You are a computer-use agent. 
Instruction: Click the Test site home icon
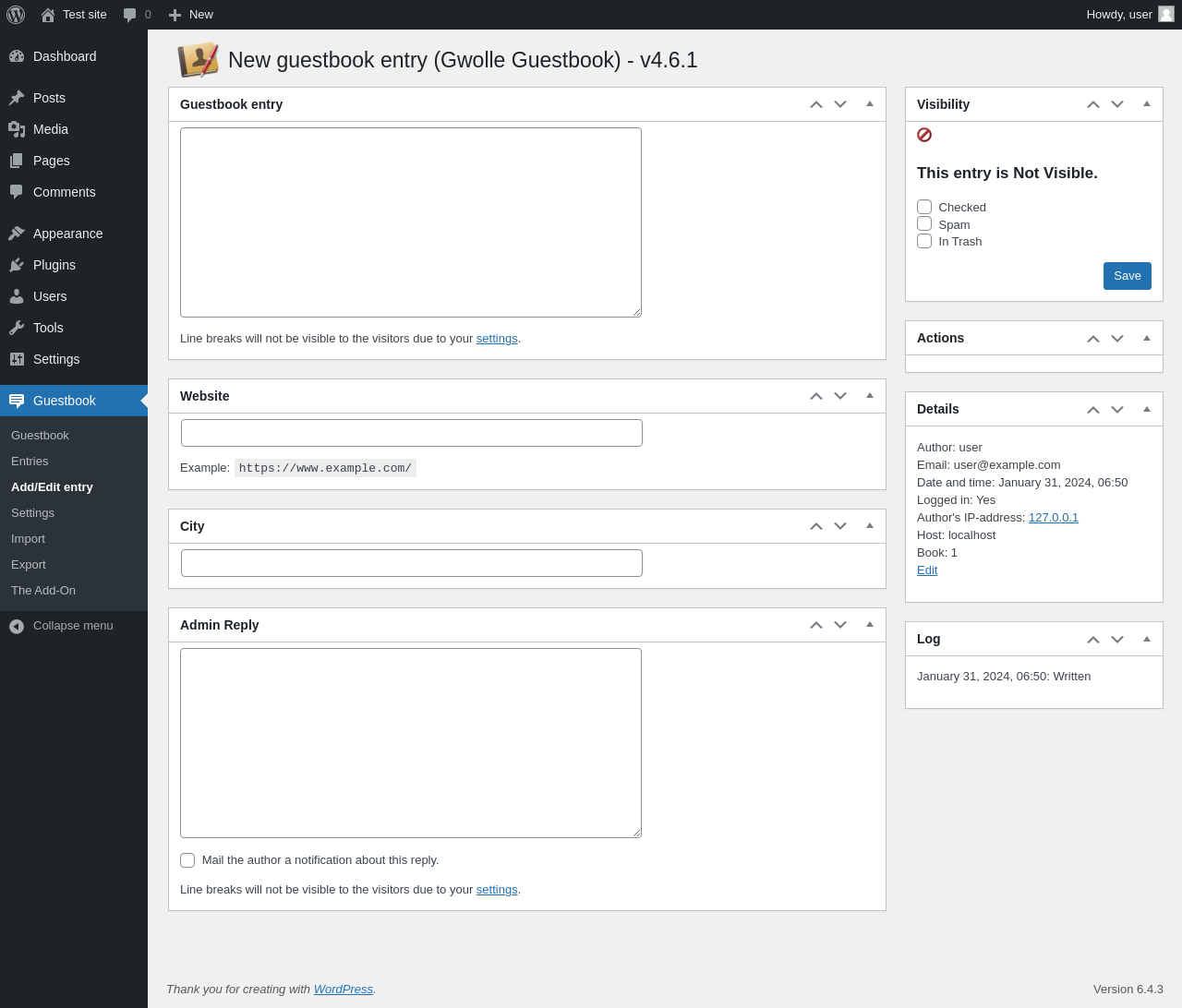point(48,15)
